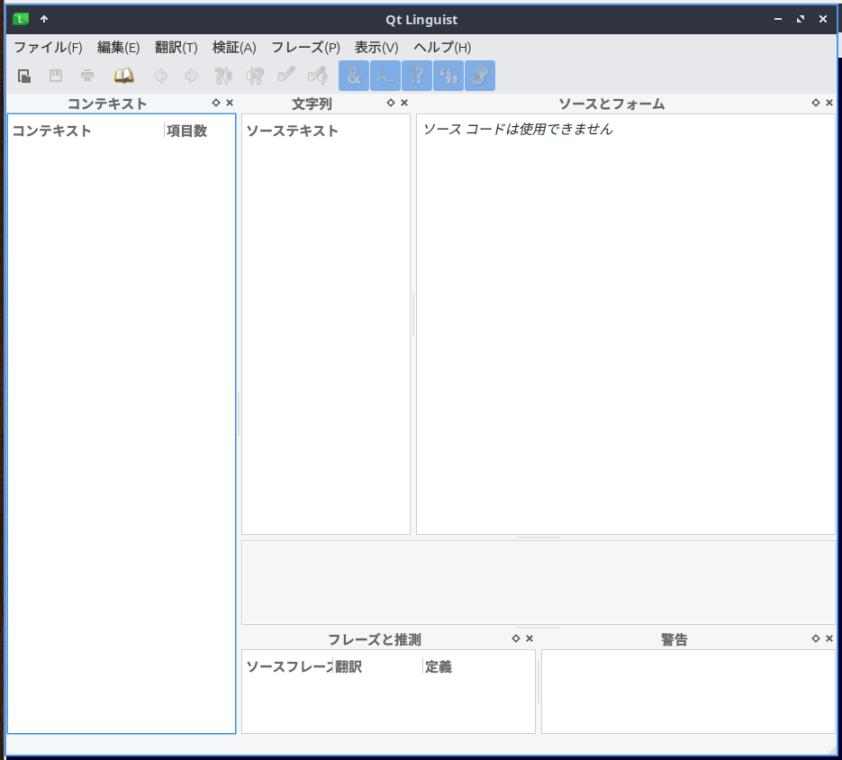Open the 翻訳(T) menu
This screenshot has width=842, height=760.
coord(176,48)
